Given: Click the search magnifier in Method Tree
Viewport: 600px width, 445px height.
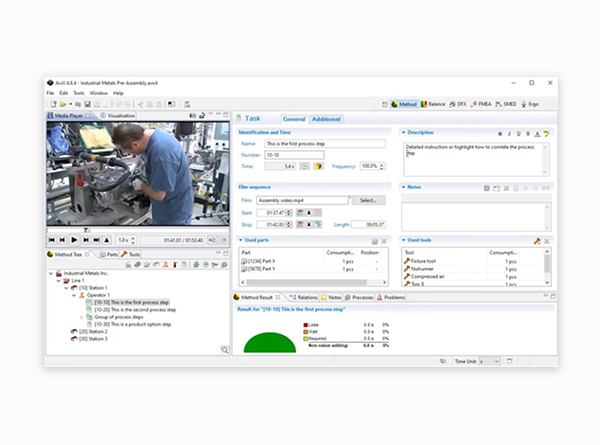Looking at the screenshot, I should 225,349.
